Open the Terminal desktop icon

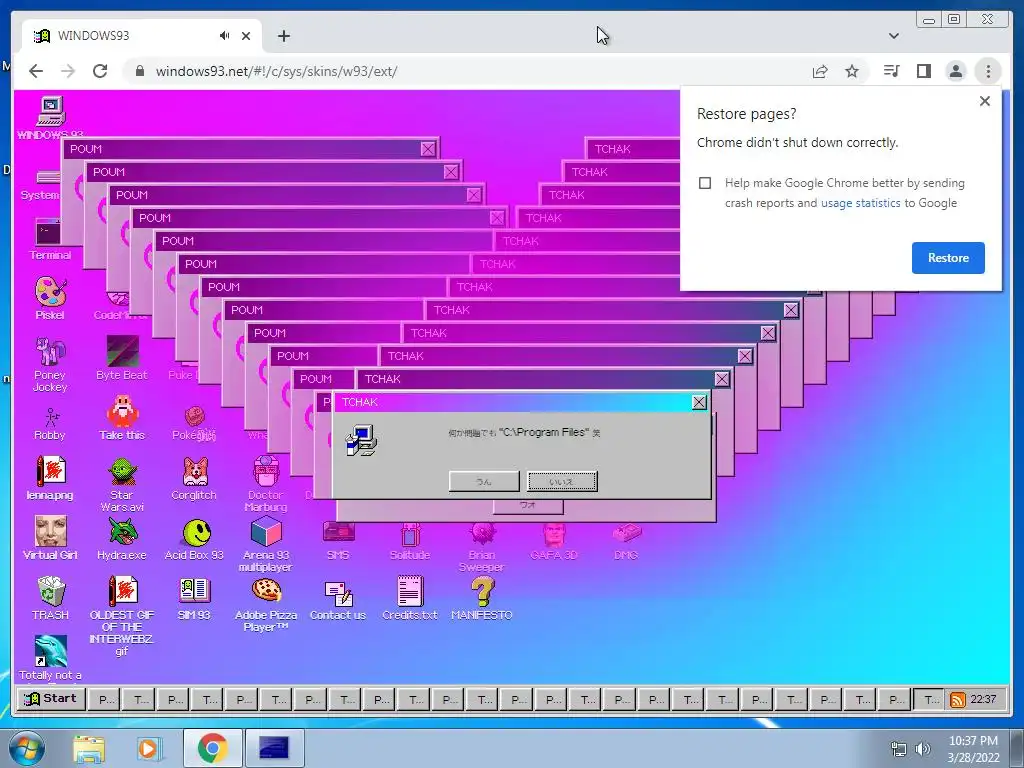coord(50,239)
